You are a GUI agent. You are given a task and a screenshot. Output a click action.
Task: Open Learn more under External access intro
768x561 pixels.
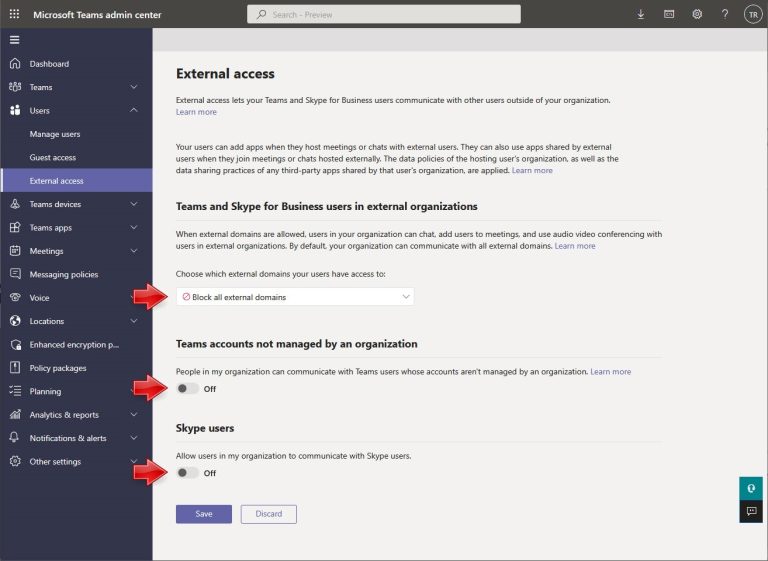[196, 112]
